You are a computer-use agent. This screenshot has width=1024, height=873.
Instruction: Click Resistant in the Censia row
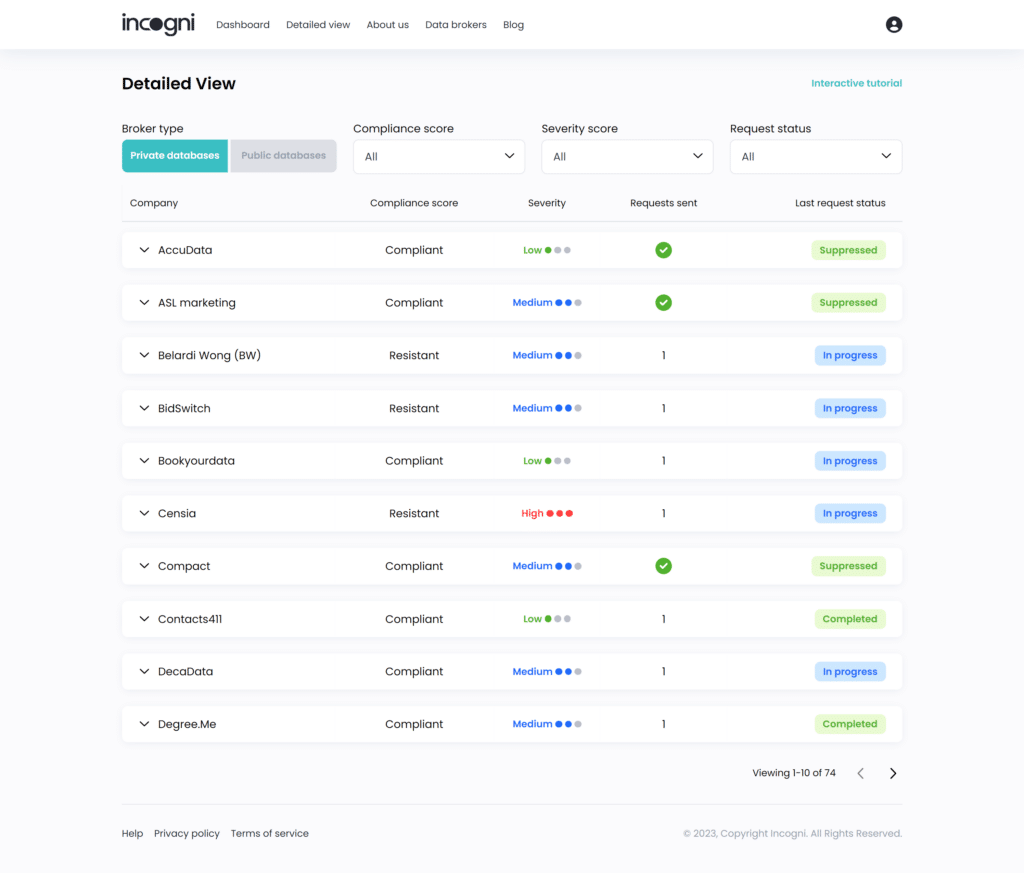tap(414, 513)
